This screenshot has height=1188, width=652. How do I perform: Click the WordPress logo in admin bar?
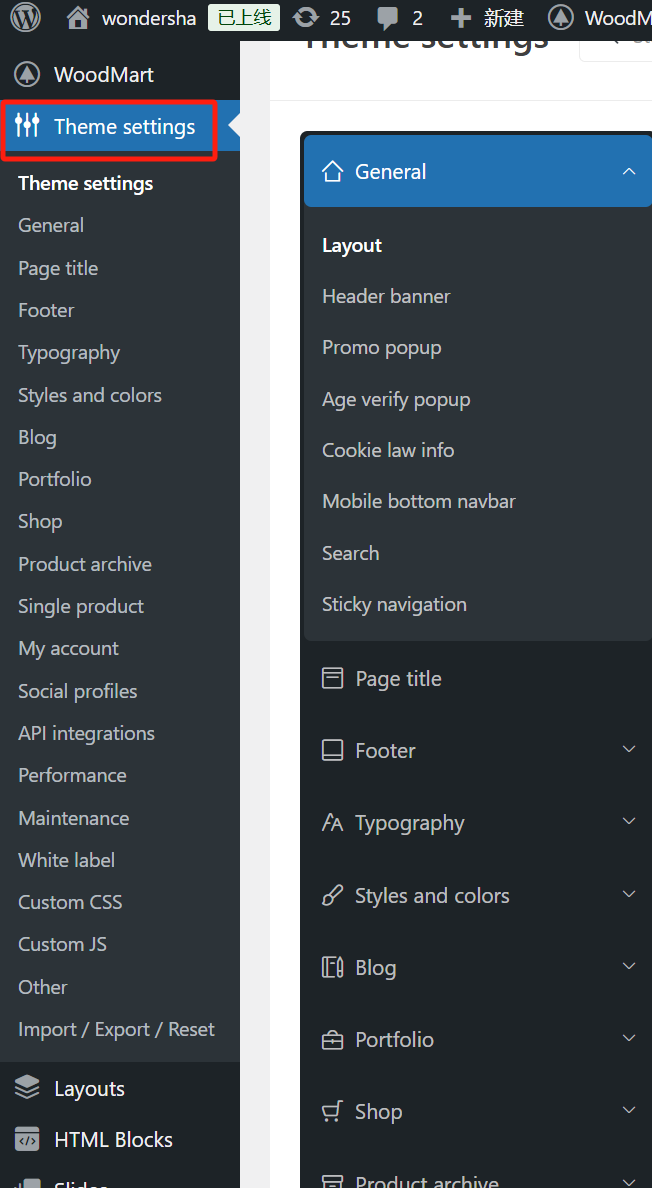pyautogui.click(x=25, y=17)
